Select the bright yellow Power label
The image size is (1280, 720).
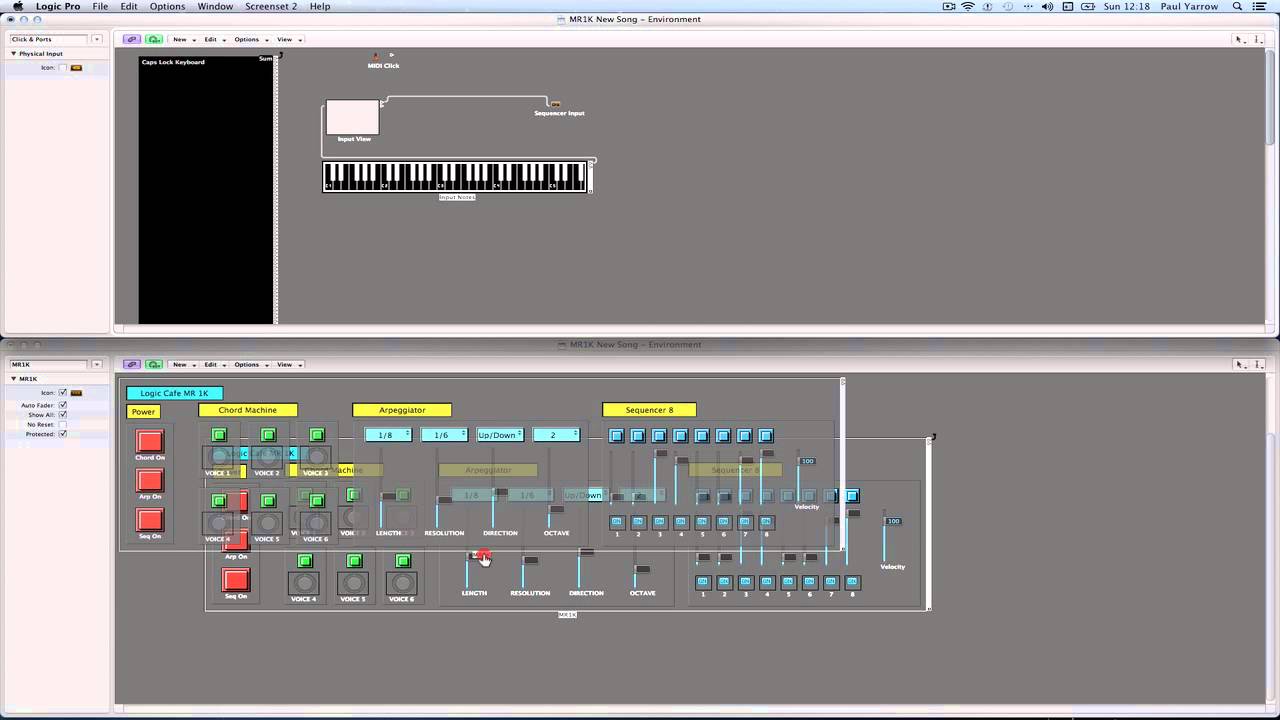click(143, 412)
